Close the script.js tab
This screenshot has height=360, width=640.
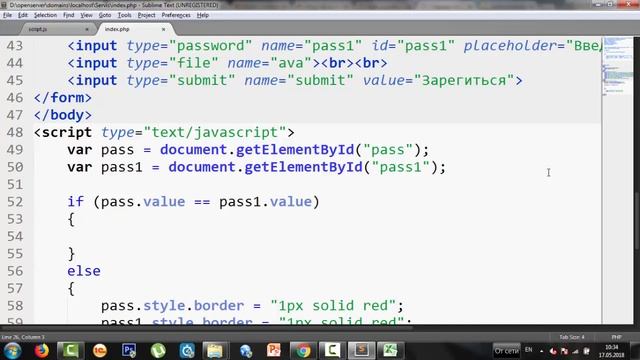87,29
